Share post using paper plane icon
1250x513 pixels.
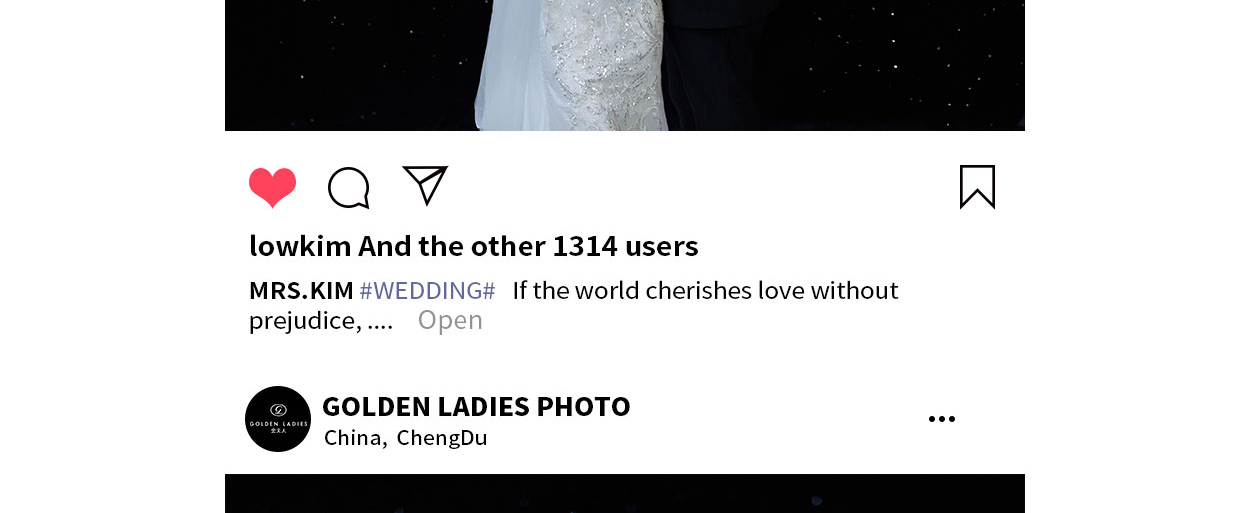pos(425,185)
